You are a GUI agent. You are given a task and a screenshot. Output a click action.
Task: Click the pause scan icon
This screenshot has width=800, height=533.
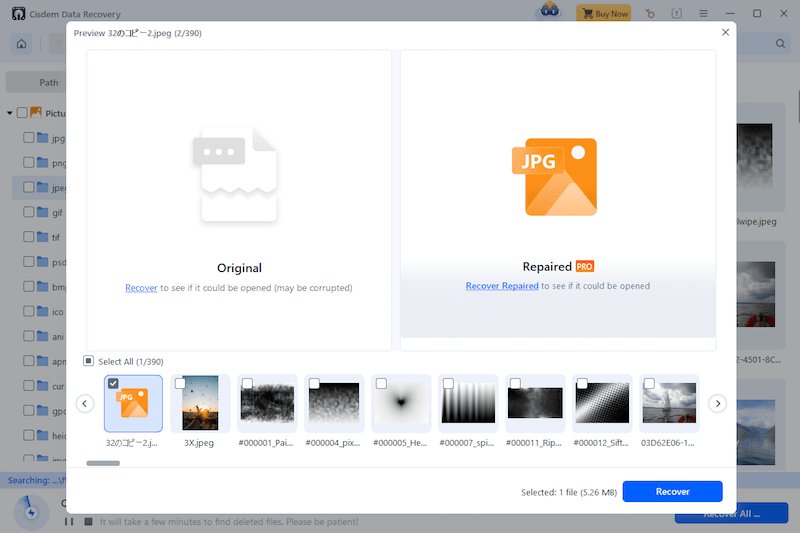[69, 521]
